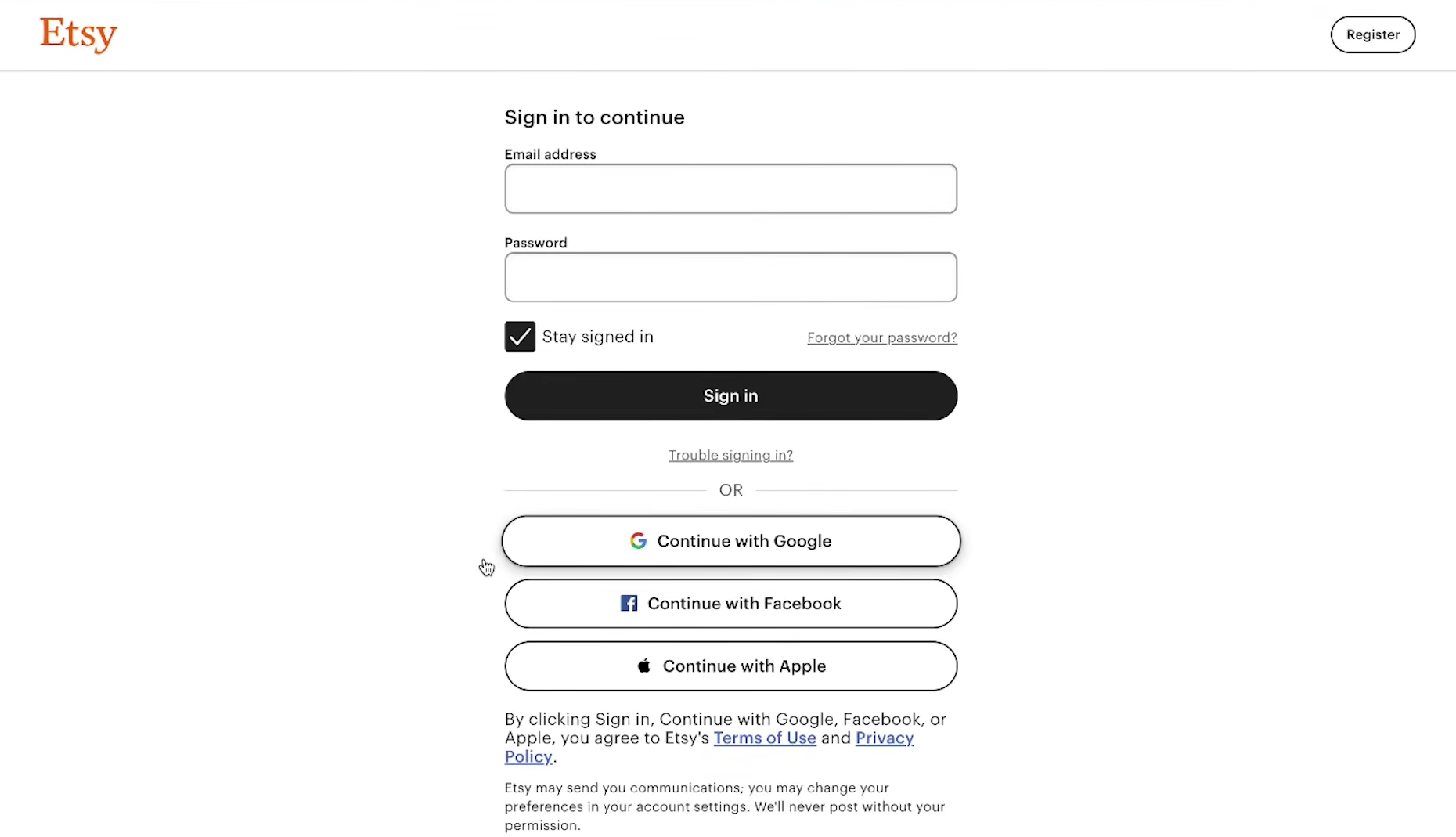Viewport: 1456px width, 837px height.
Task: Click the black Sign in button
Action: pyautogui.click(x=730, y=396)
